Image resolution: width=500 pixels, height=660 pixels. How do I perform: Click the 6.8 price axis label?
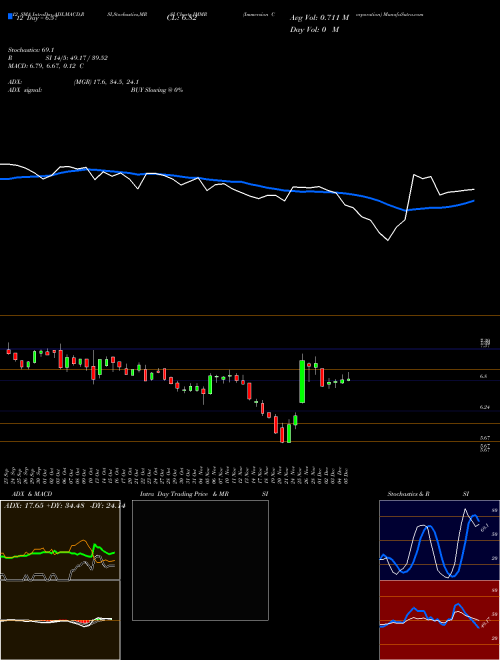point(484,376)
